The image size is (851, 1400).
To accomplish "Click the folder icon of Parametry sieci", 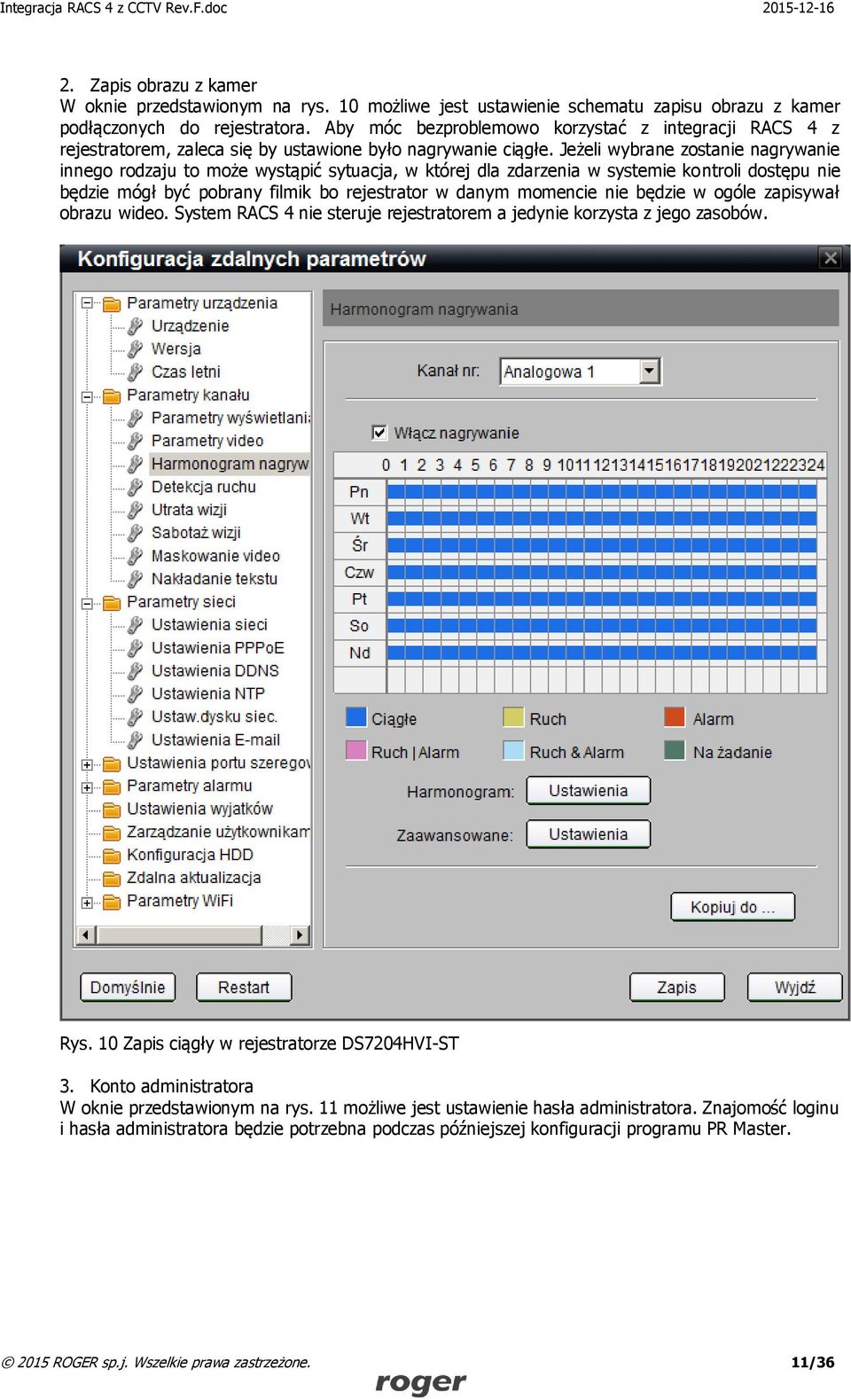I will pos(112,603).
